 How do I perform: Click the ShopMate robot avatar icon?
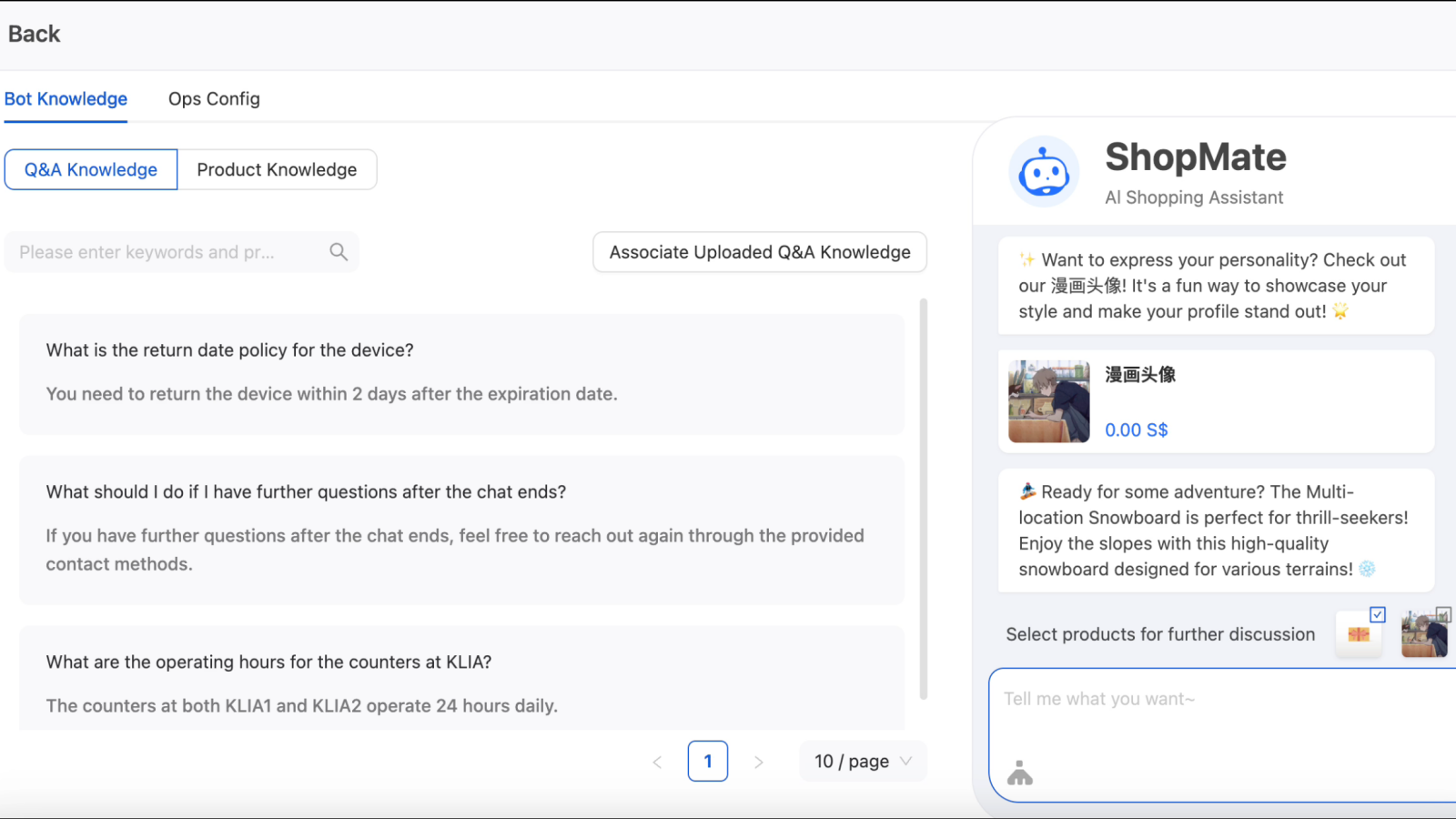(x=1044, y=172)
